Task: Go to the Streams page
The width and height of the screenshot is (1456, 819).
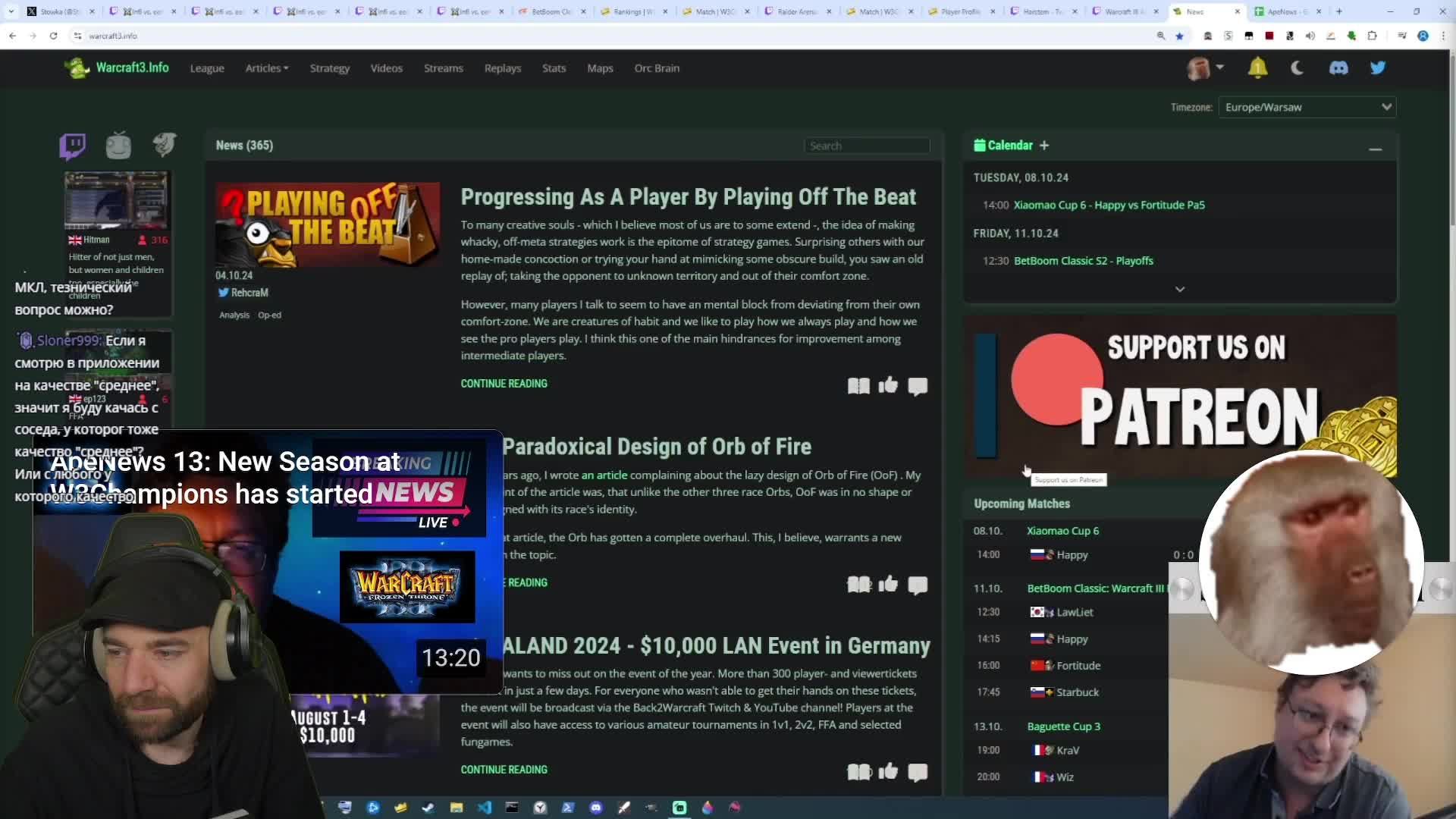Action: pyautogui.click(x=444, y=68)
